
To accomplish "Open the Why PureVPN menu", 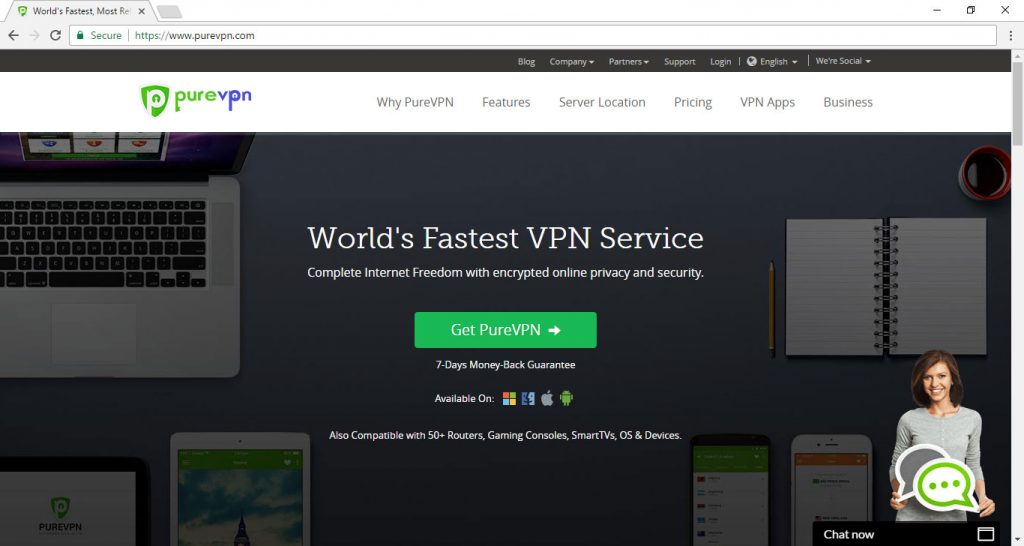I will [415, 103].
